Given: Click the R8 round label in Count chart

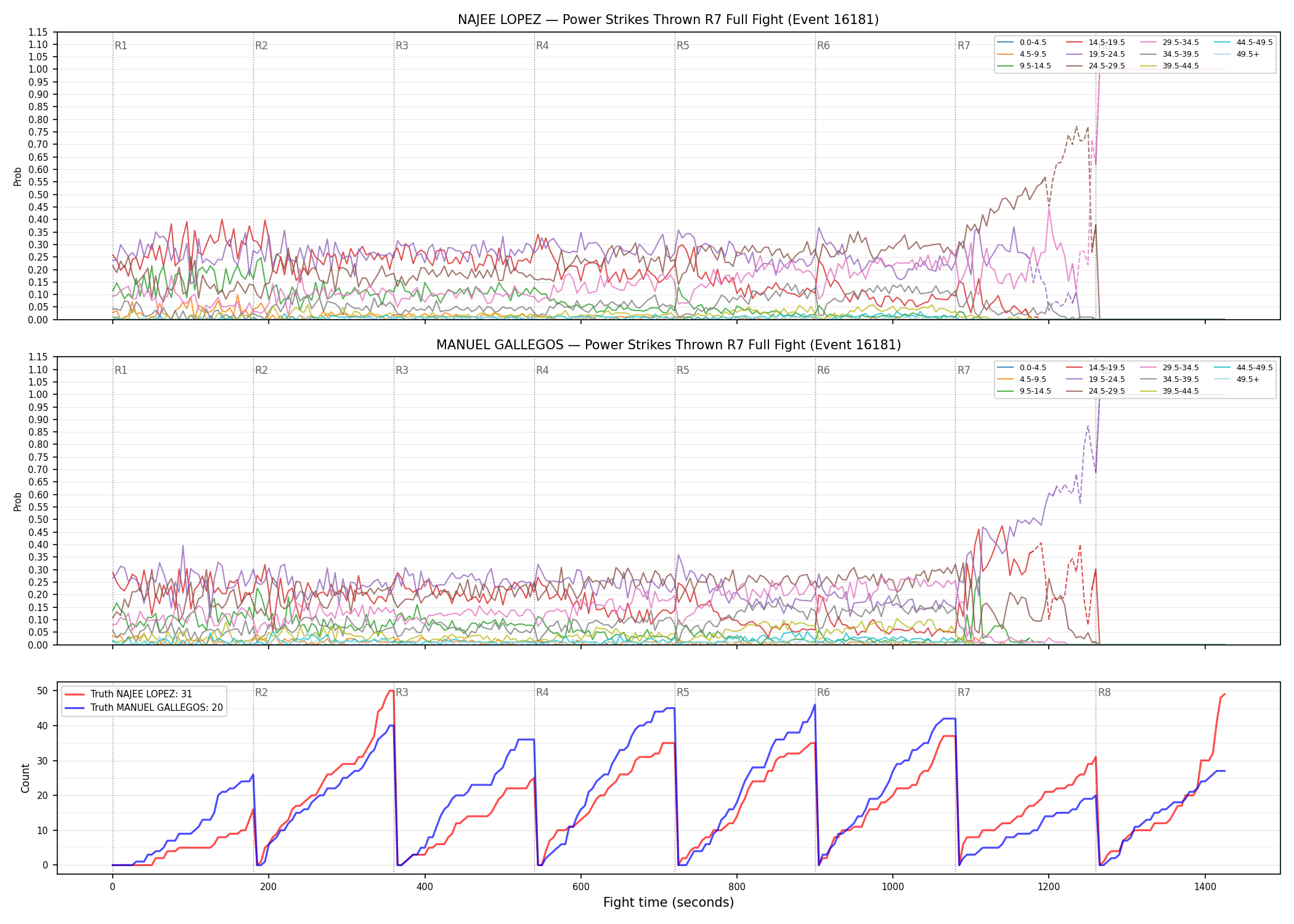Looking at the screenshot, I should (x=1104, y=692).
